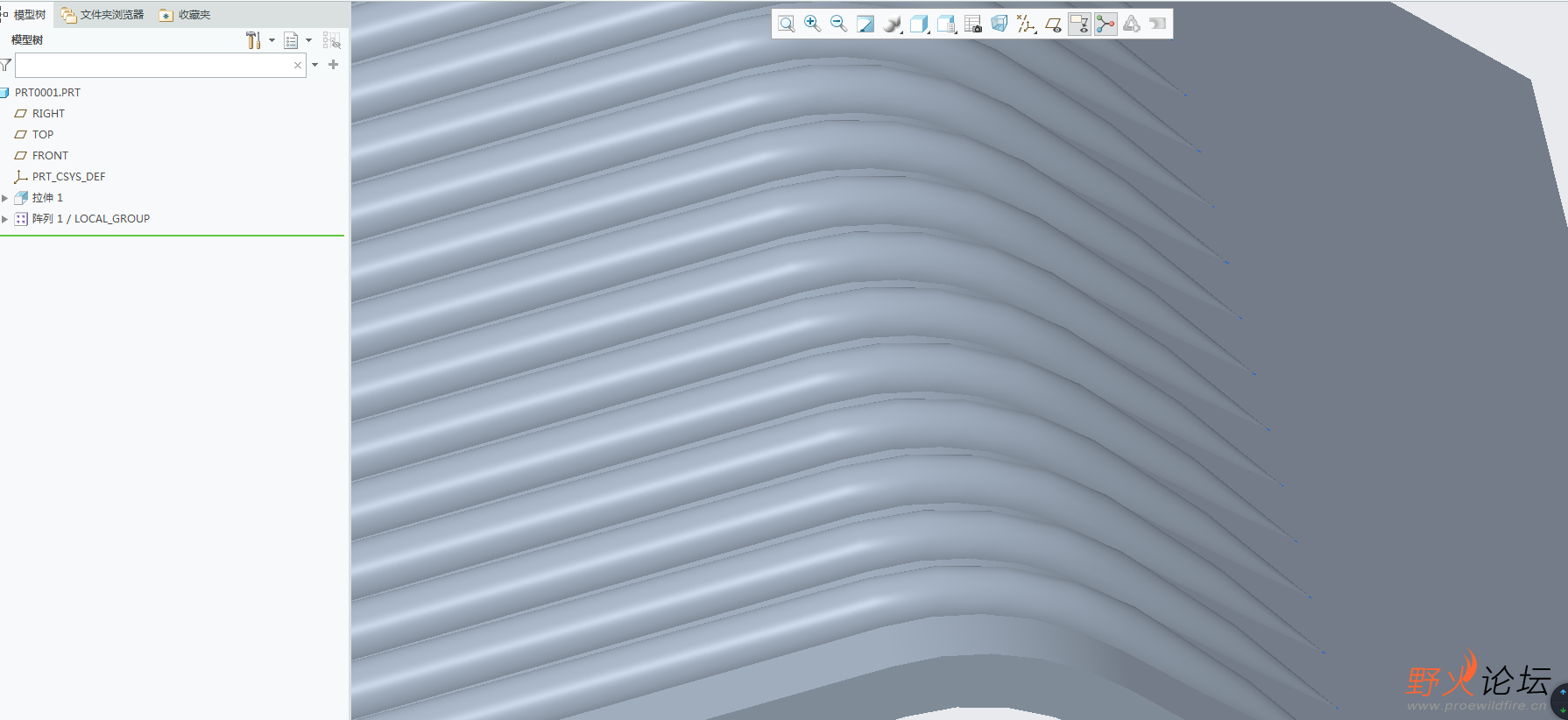
Task: Expand the tree display list dropdown arrow
Action: (x=308, y=40)
